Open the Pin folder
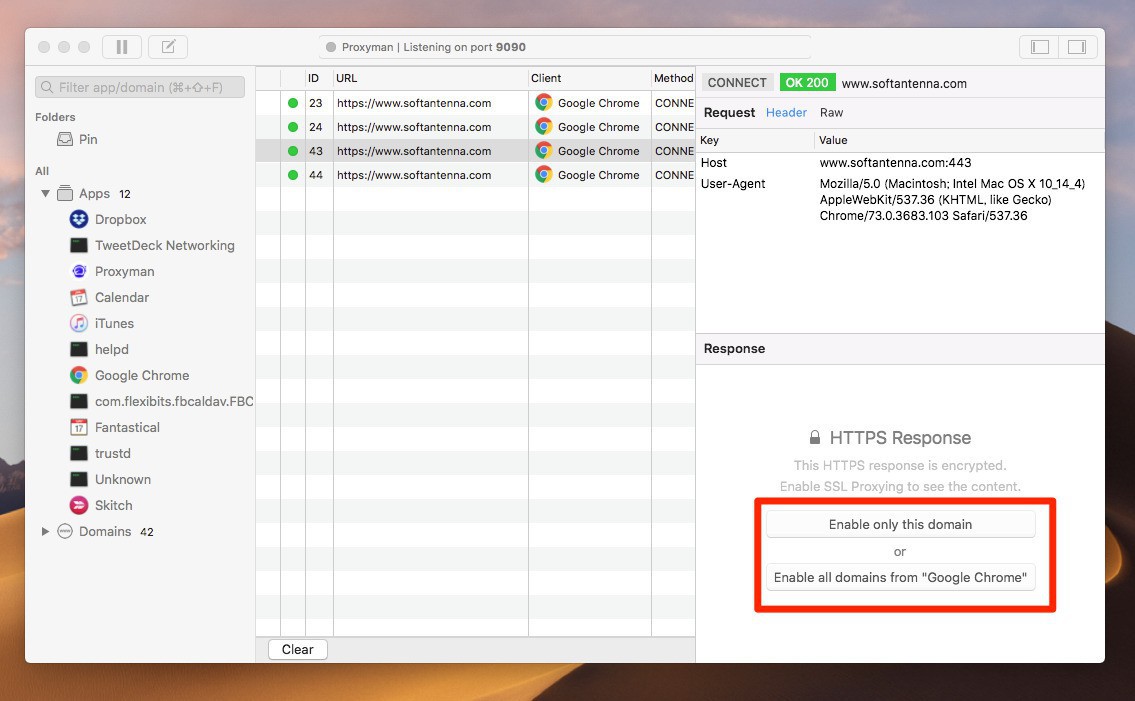The width and height of the screenshot is (1135, 701). (88, 139)
